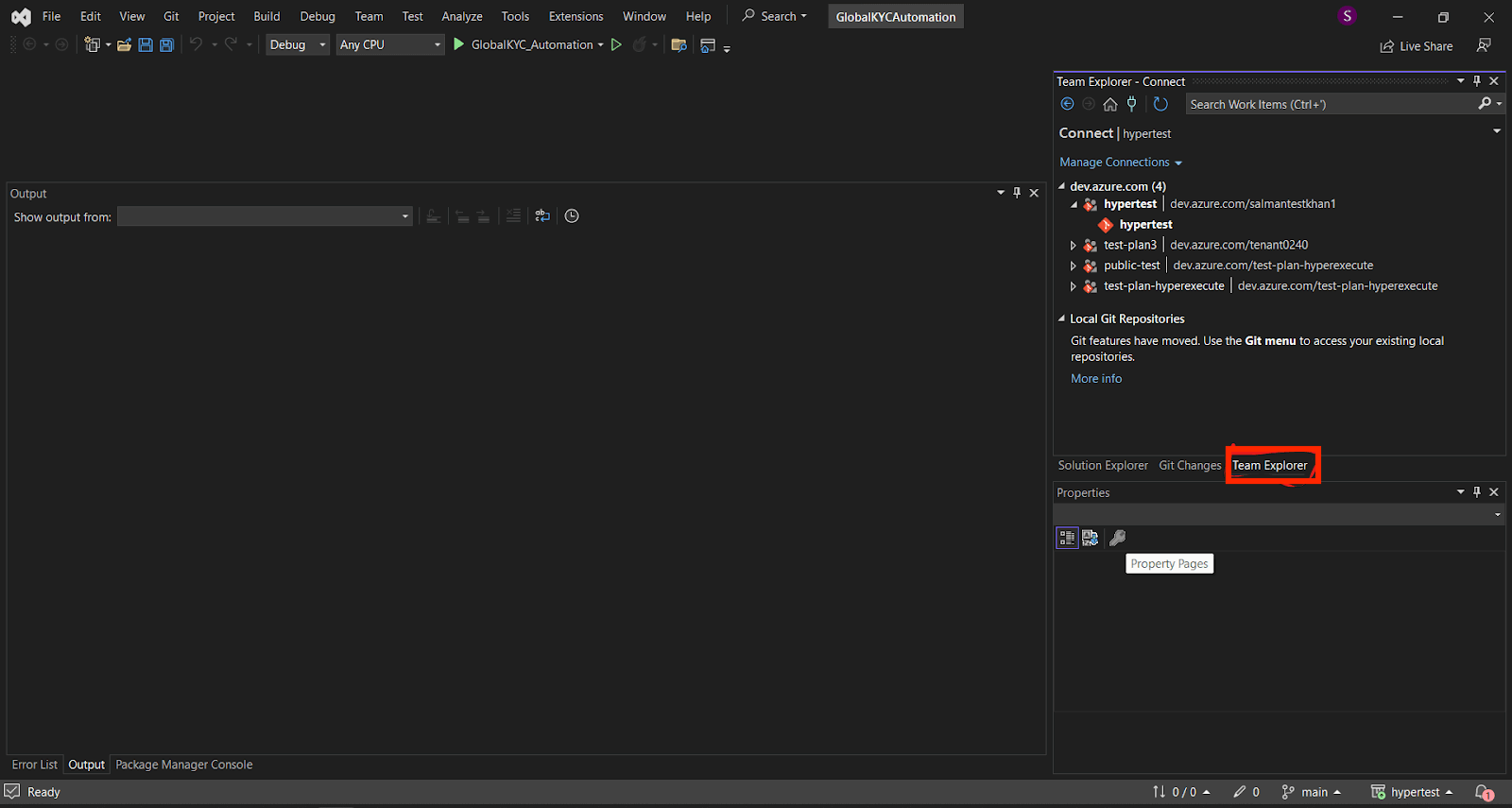The width and height of the screenshot is (1512, 808).
Task: Open the main branch selector
Action: (1311, 793)
